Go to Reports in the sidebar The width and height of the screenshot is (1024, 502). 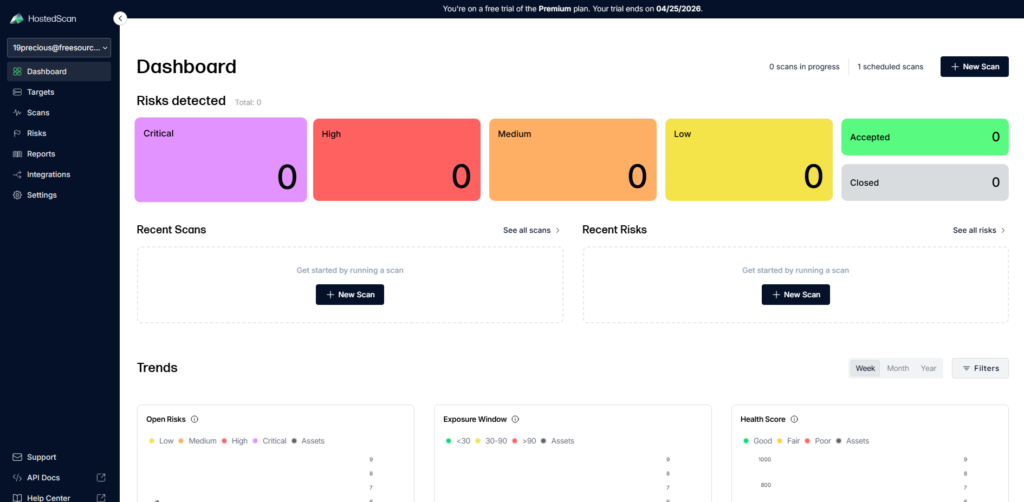click(x=40, y=154)
